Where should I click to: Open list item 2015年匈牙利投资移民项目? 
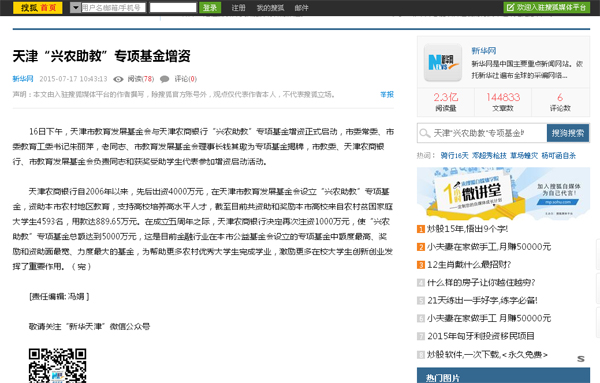tap(481, 336)
